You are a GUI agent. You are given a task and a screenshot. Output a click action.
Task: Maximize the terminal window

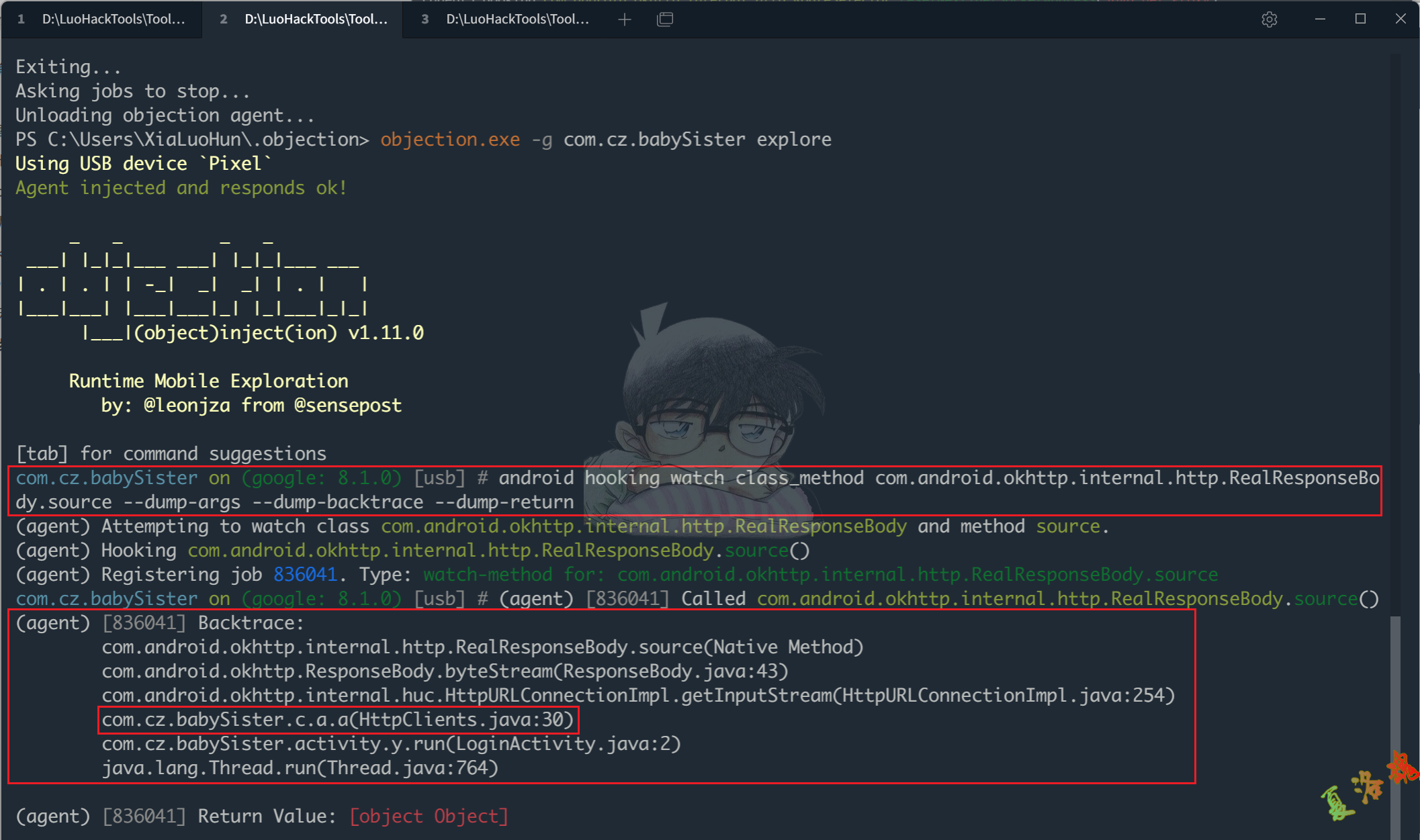coord(1360,19)
